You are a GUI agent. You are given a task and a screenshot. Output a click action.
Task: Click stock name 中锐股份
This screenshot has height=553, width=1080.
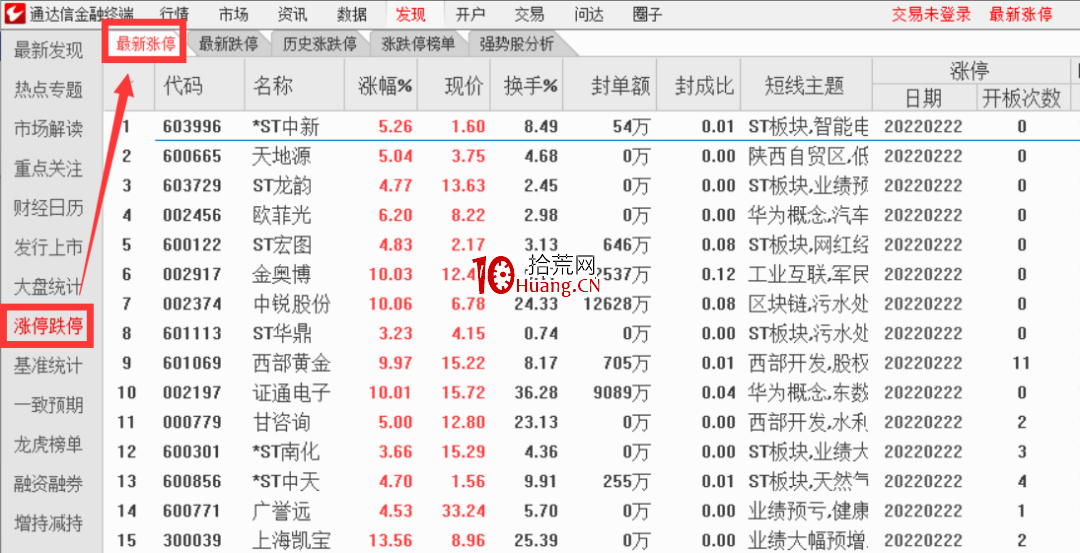[291, 304]
